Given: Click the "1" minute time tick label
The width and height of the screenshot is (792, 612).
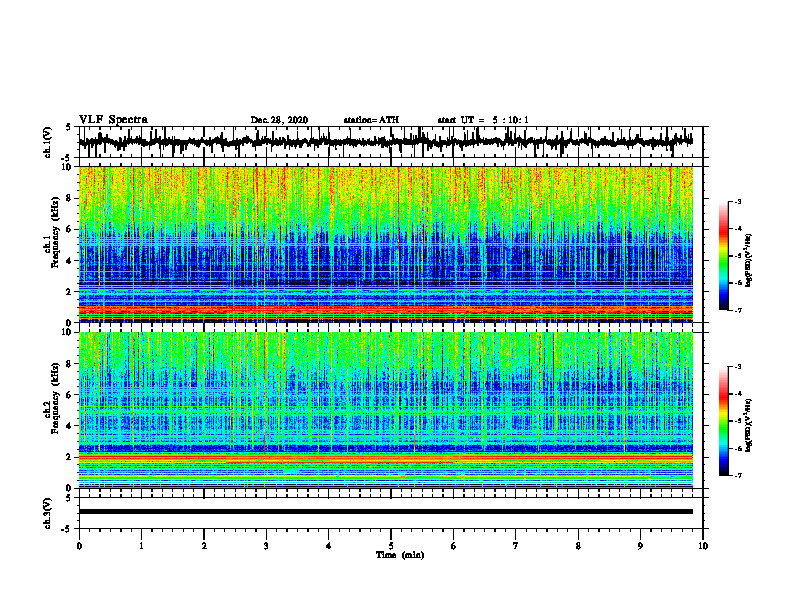Looking at the screenshot, I should (x=141, y=546).
